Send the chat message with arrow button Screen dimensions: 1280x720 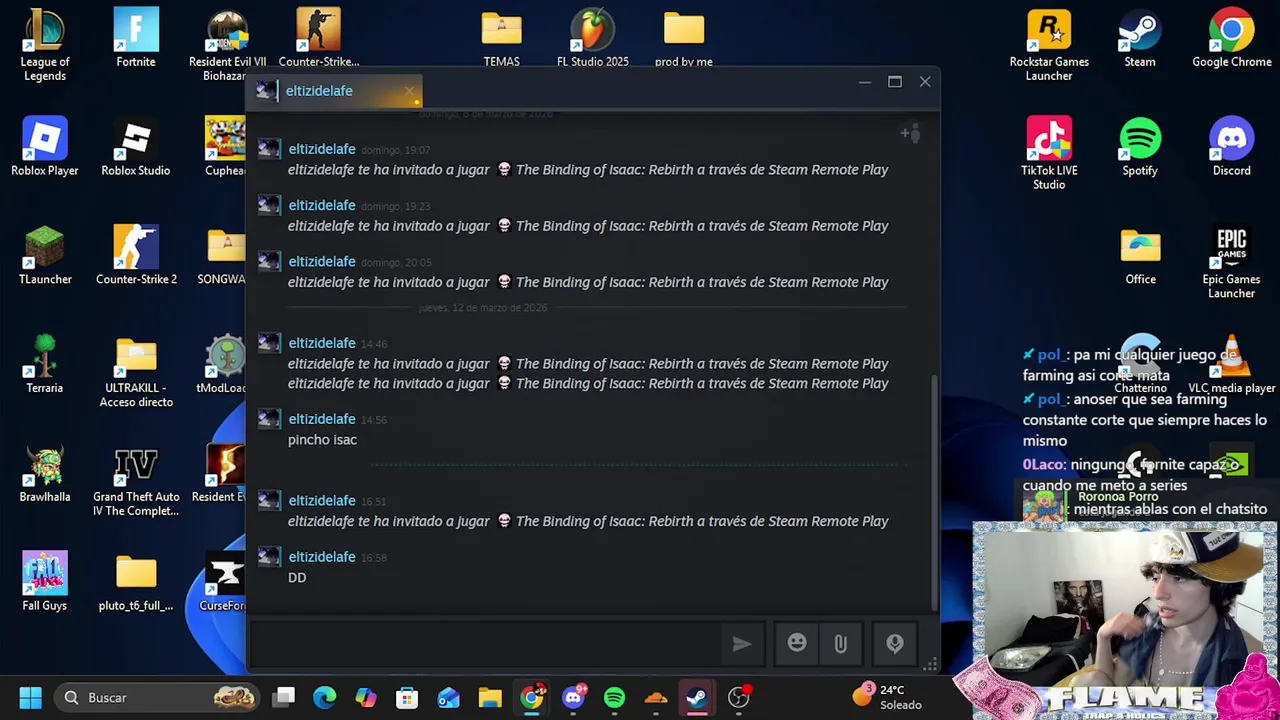pos(742,644)
